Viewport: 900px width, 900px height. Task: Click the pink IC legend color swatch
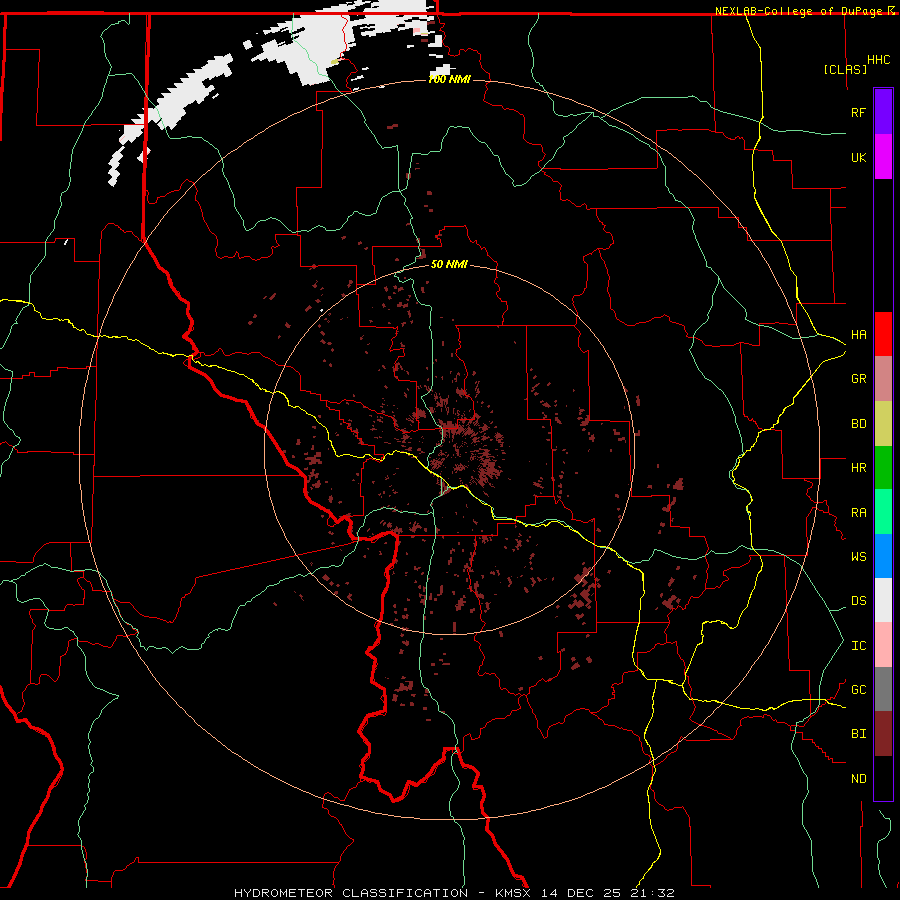coord(883,645)
